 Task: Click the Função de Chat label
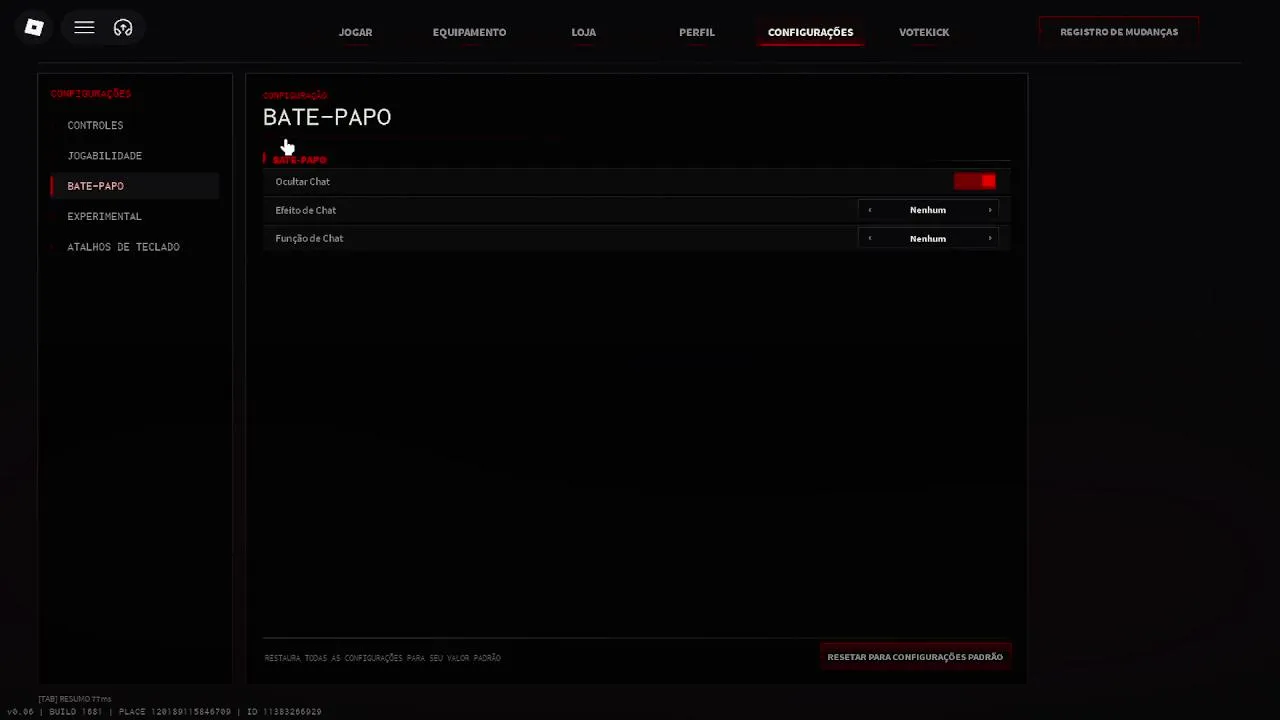(x=309, y=238)
